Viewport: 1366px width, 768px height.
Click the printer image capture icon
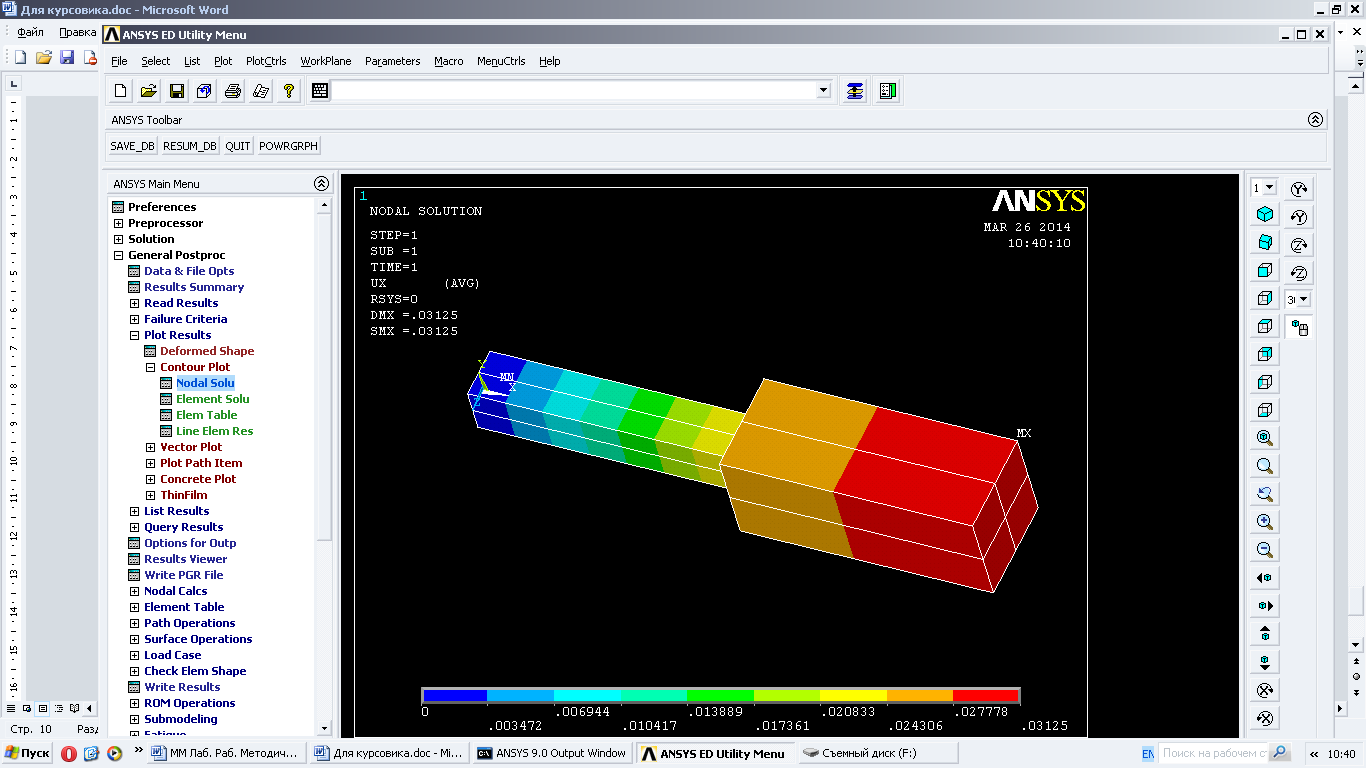coord(233,91)
